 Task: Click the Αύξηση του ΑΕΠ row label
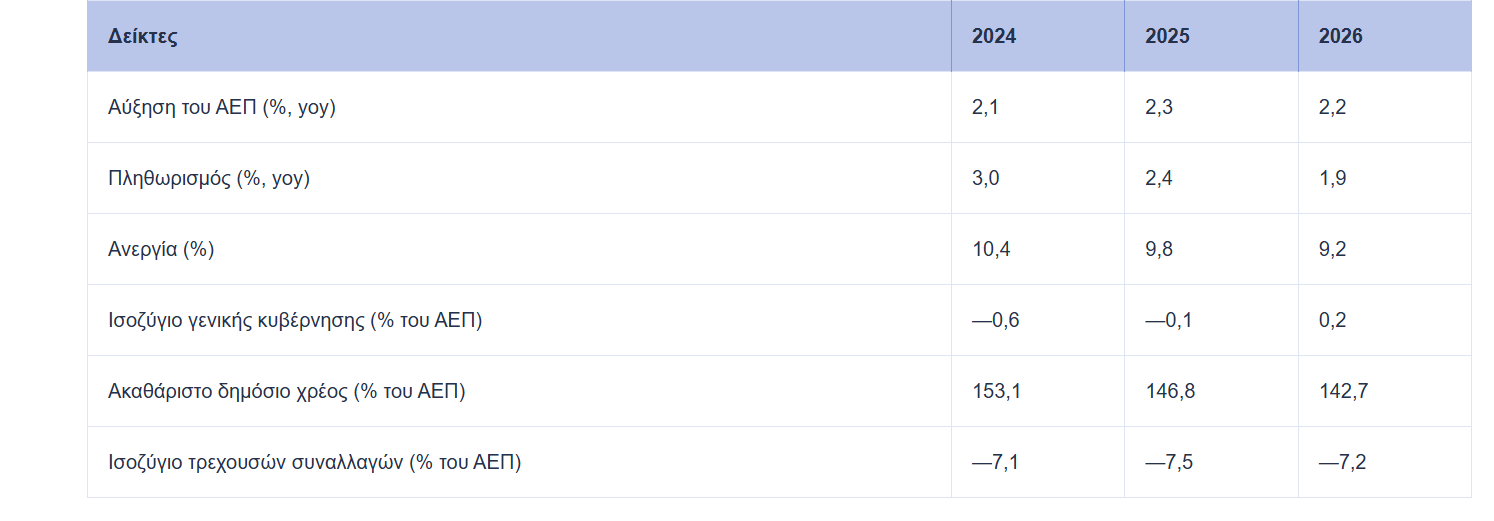tap(222, 108)
